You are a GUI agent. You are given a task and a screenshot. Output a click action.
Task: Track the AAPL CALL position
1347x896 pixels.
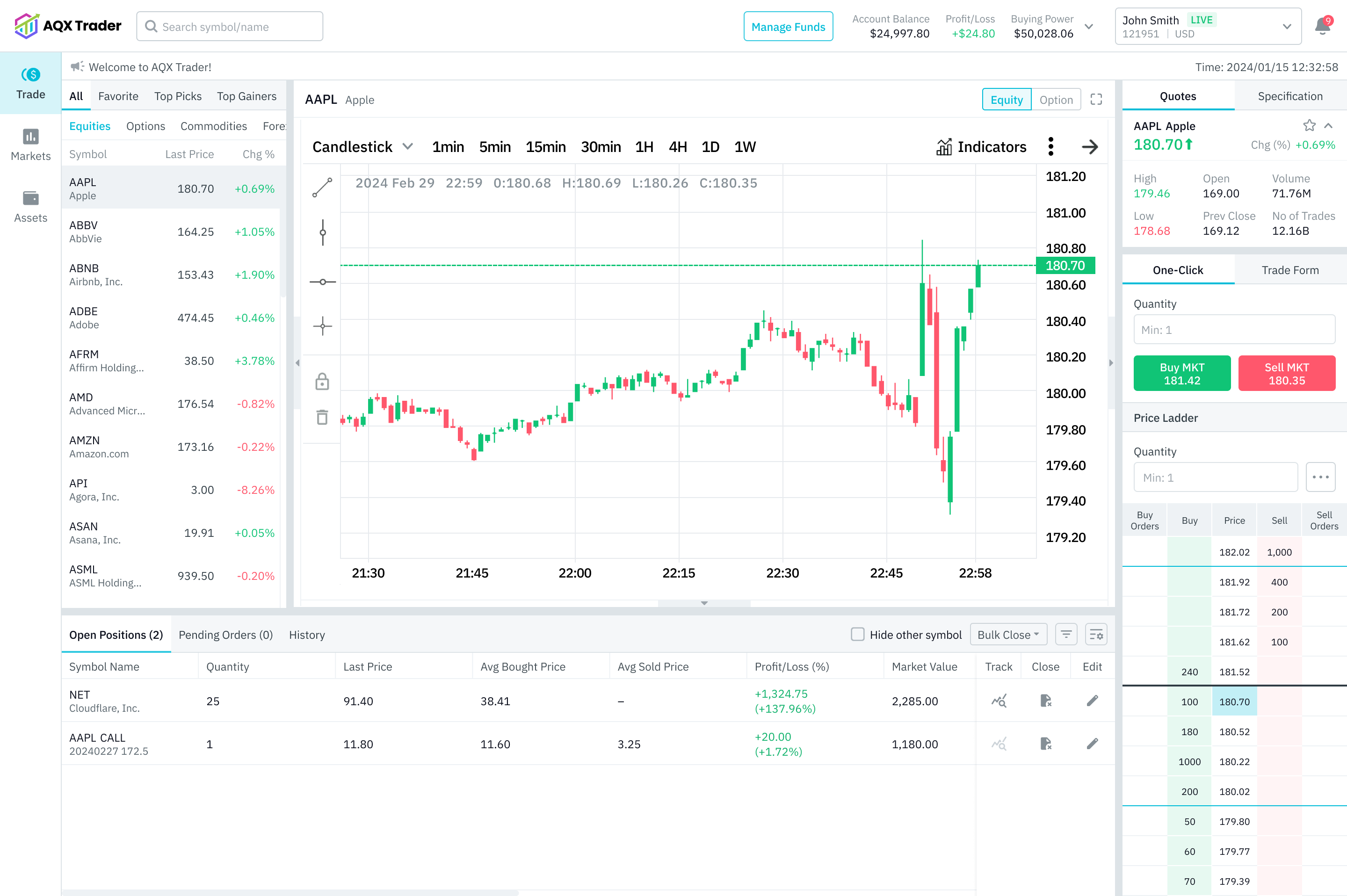[999, 744]
